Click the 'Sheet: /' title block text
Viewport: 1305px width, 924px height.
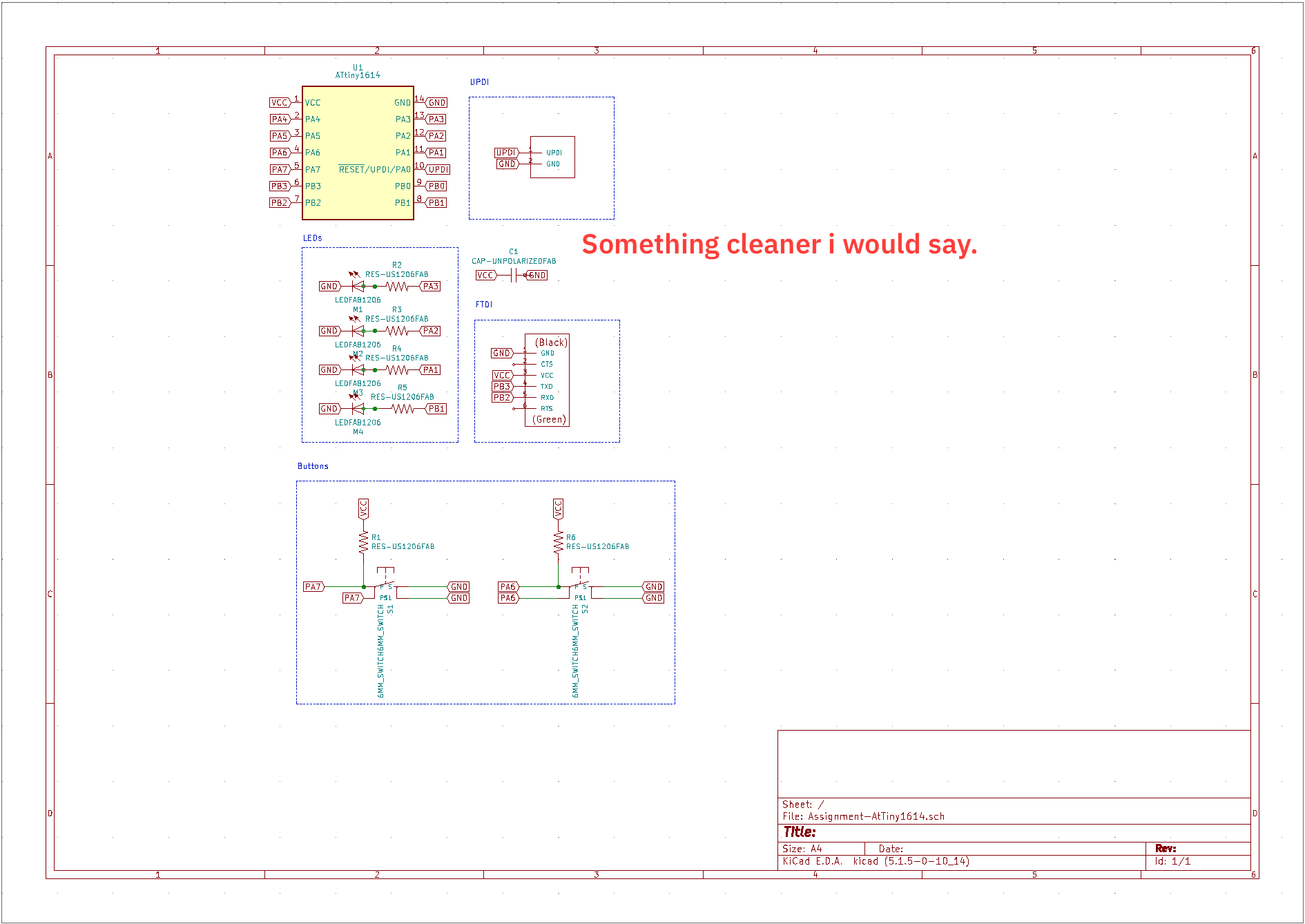point(803,805)
